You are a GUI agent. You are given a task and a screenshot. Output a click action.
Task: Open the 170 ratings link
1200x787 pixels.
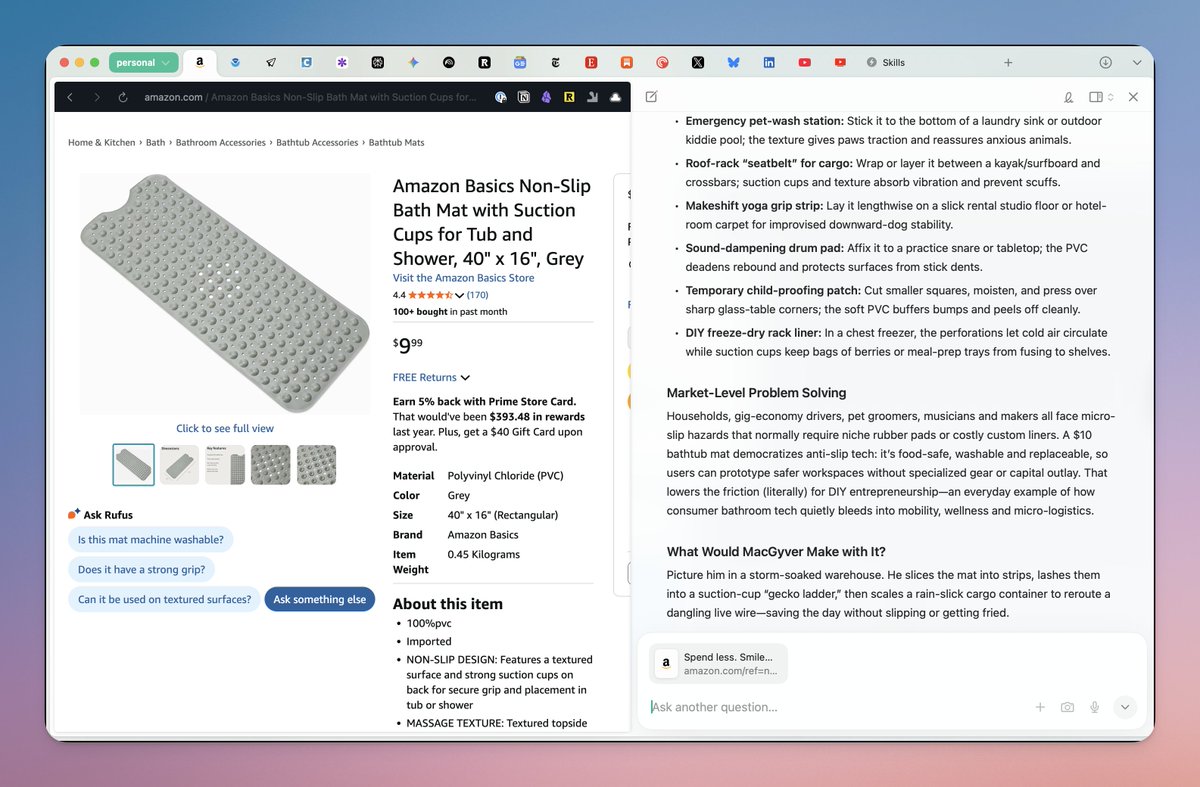tap(478, 295)
